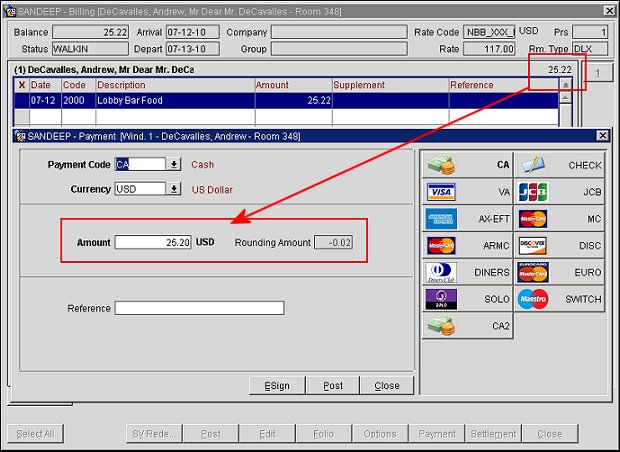Select the ARMC MasterCard payment option
The width and height of the screenshot is (620, 452).
pyautogui.click(x=467, y=245)
